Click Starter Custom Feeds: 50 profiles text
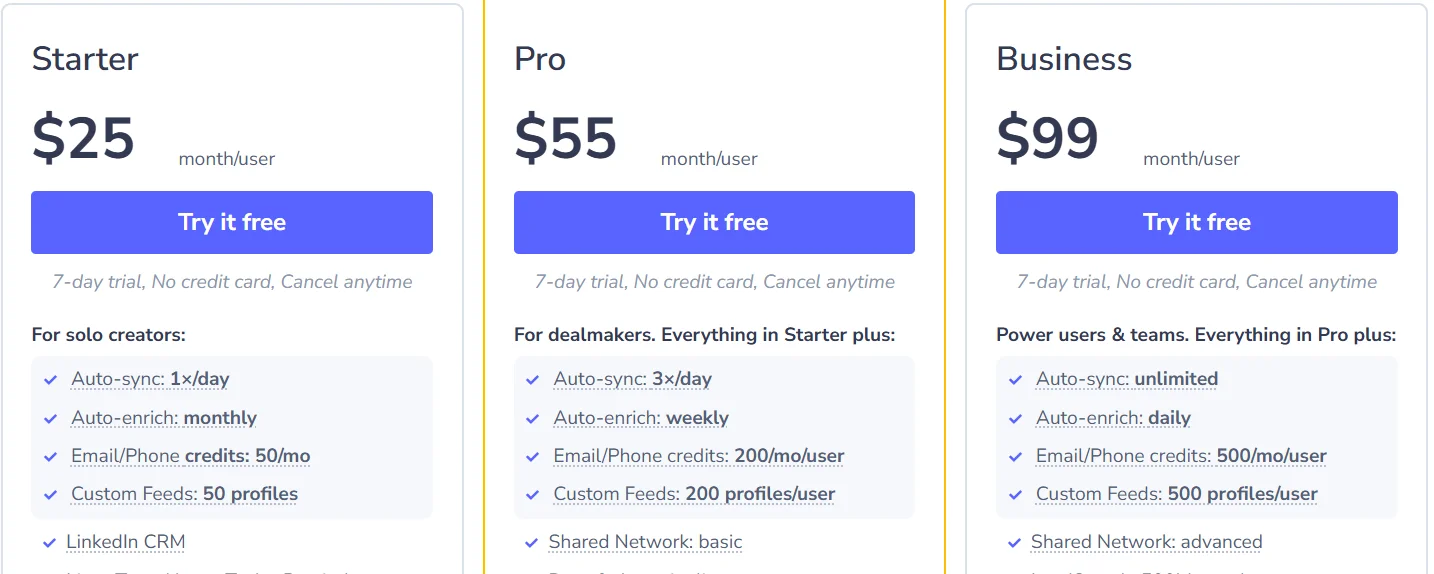The width and height of the screenshot is (1434, 574). pyautogui.click(x=184, y=494)
